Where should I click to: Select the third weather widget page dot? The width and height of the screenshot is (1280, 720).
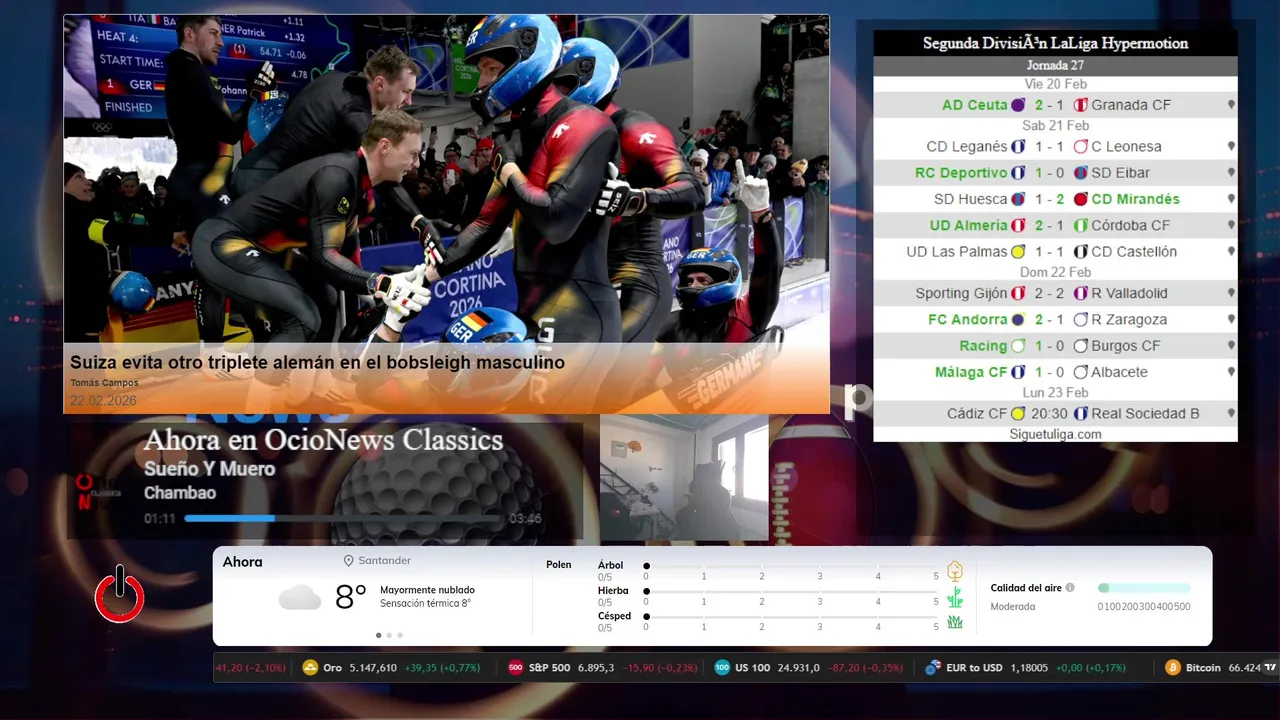(400, 635)
